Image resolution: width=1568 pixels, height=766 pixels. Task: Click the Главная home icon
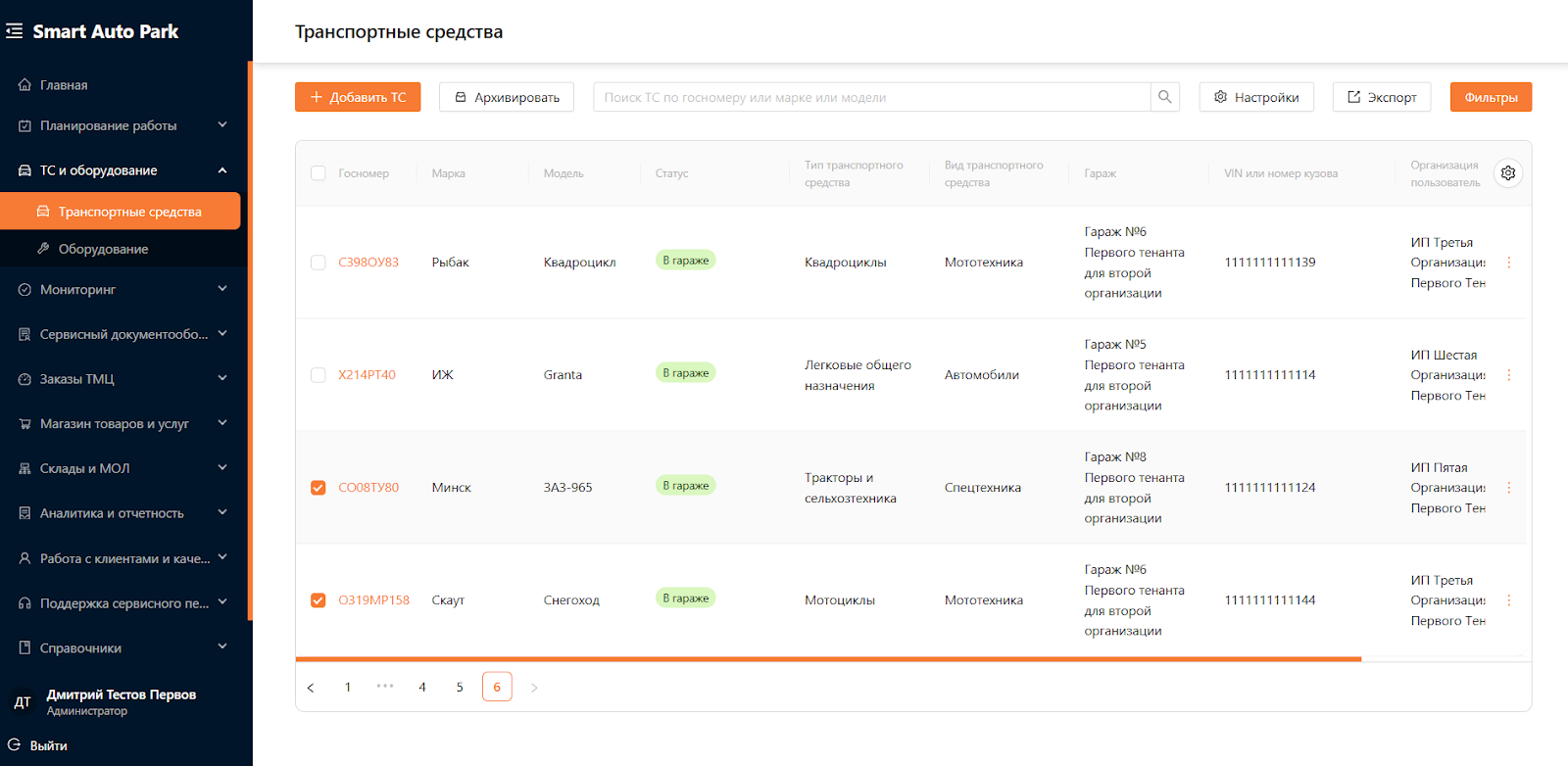[x=24, y=85]
